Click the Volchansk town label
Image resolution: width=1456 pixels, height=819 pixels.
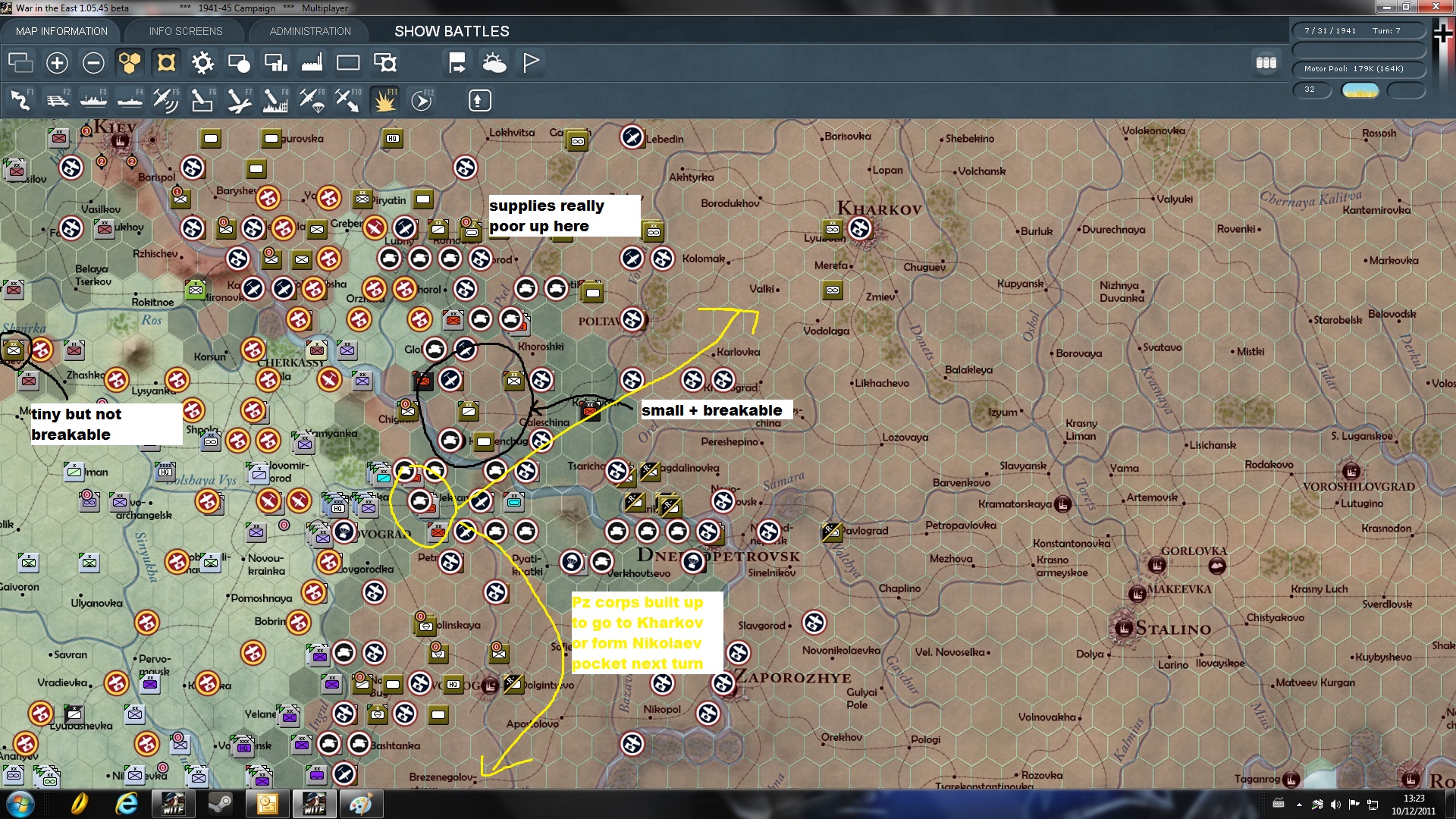981,171
